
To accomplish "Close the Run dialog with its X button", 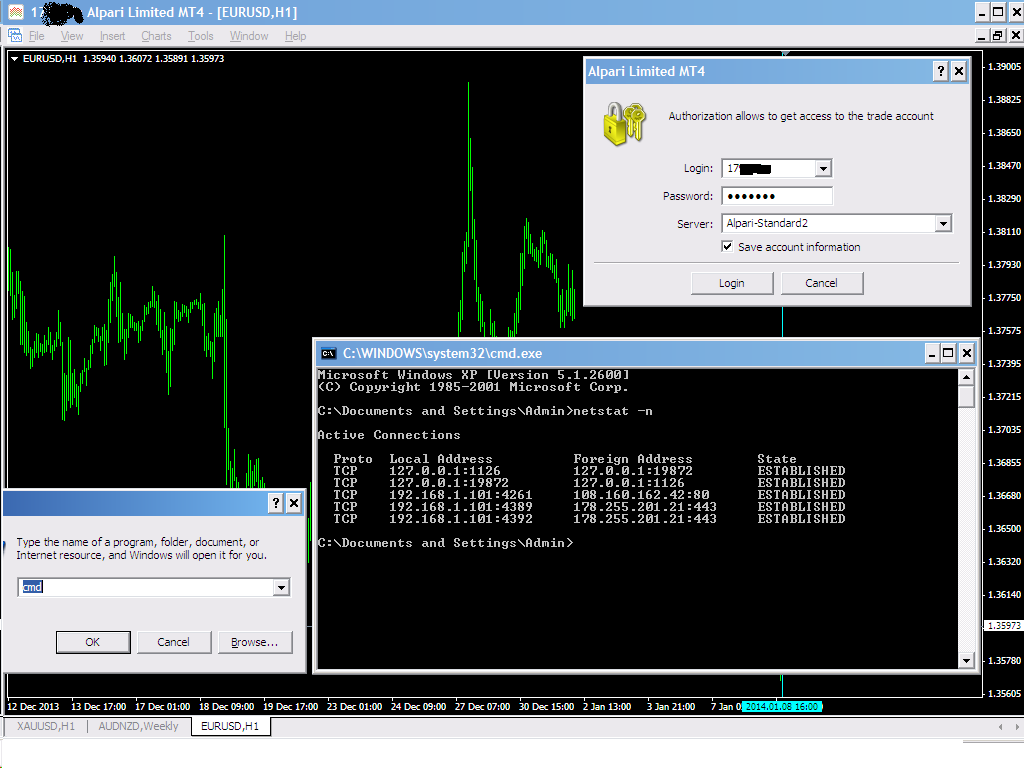I will click(x=294, y=503).
